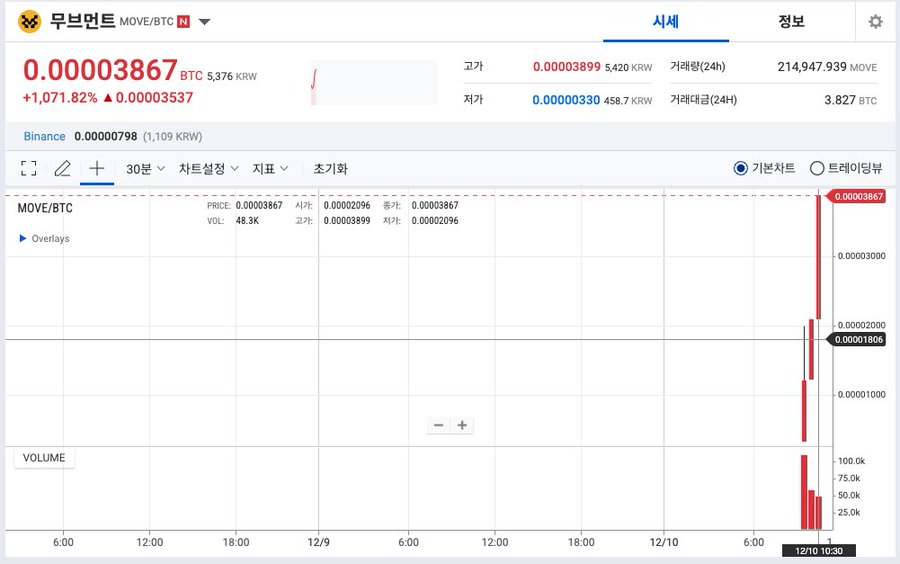The height and width of the screenshot is (564, 900).
Task: Click the Binance price link
Action: (x=44, y=136)
